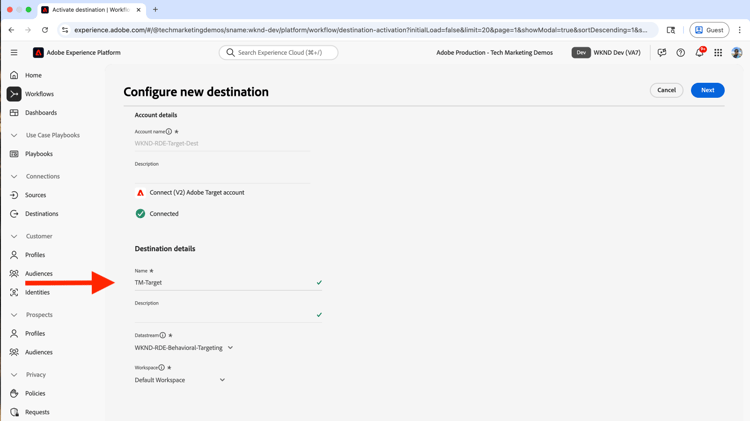Click the Account name info icon
Screen dimensions: 750x421
click(169, 131)
